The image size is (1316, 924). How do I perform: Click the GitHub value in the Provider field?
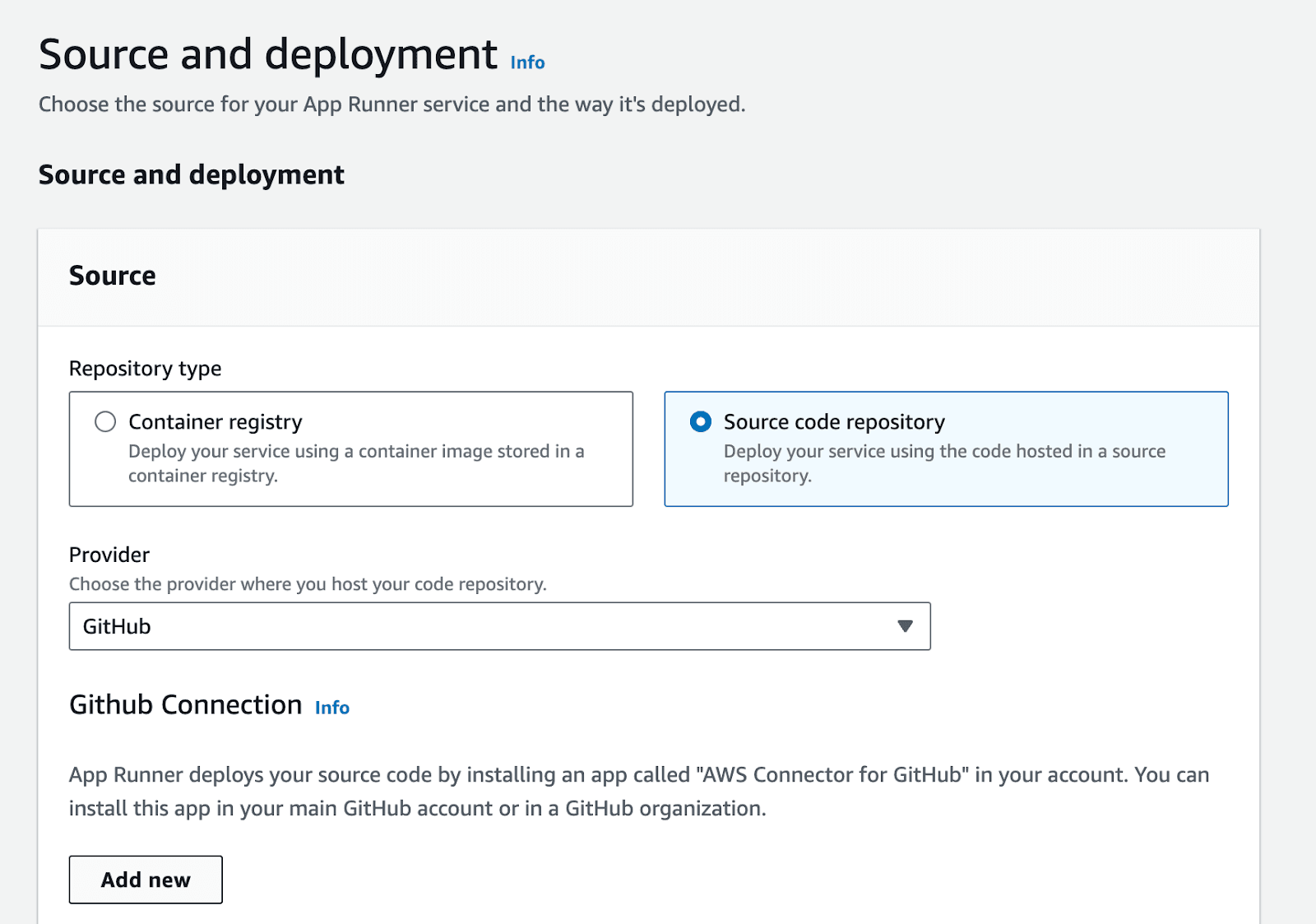(118, 626)
